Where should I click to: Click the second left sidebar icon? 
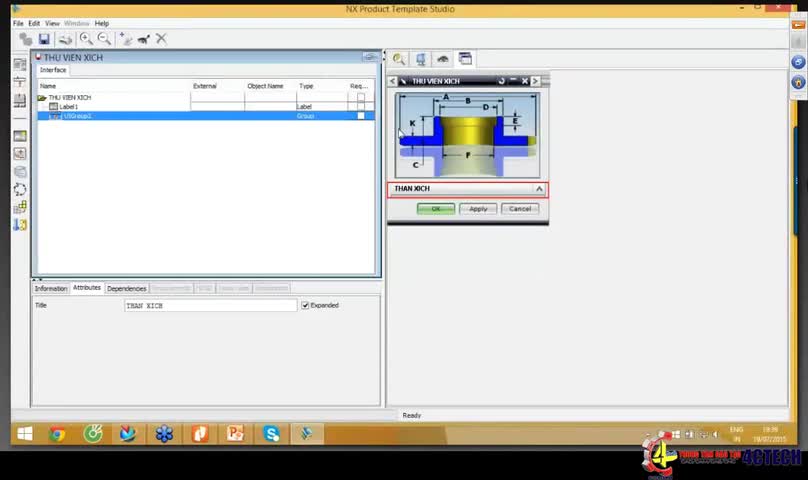pos(20,82)
